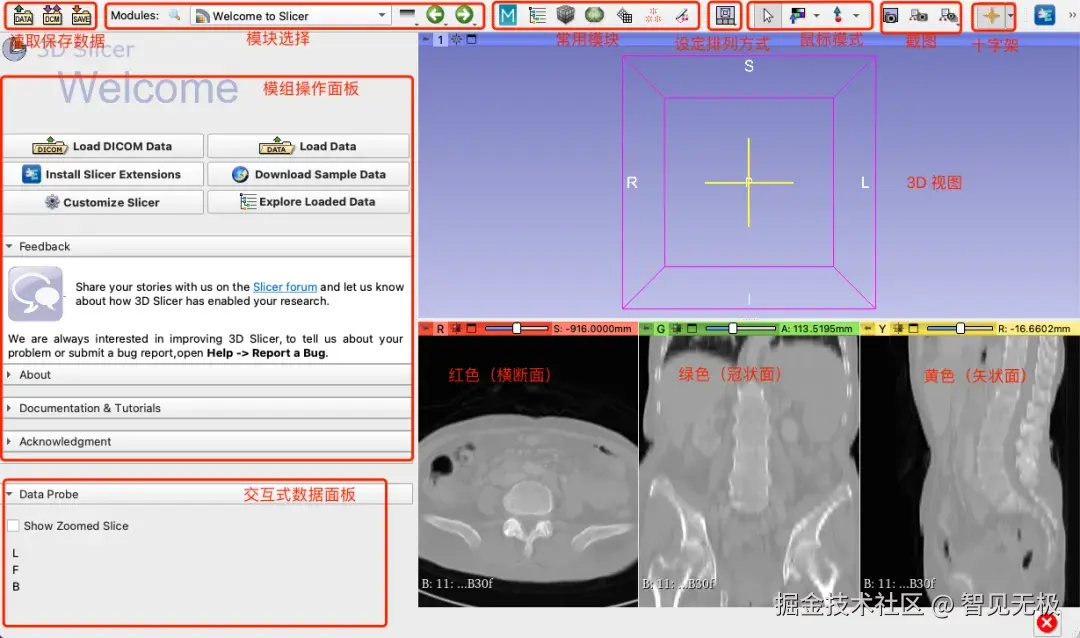Open the Modules selector combo box
1080x638 pixels.
(x=291, y=16)
